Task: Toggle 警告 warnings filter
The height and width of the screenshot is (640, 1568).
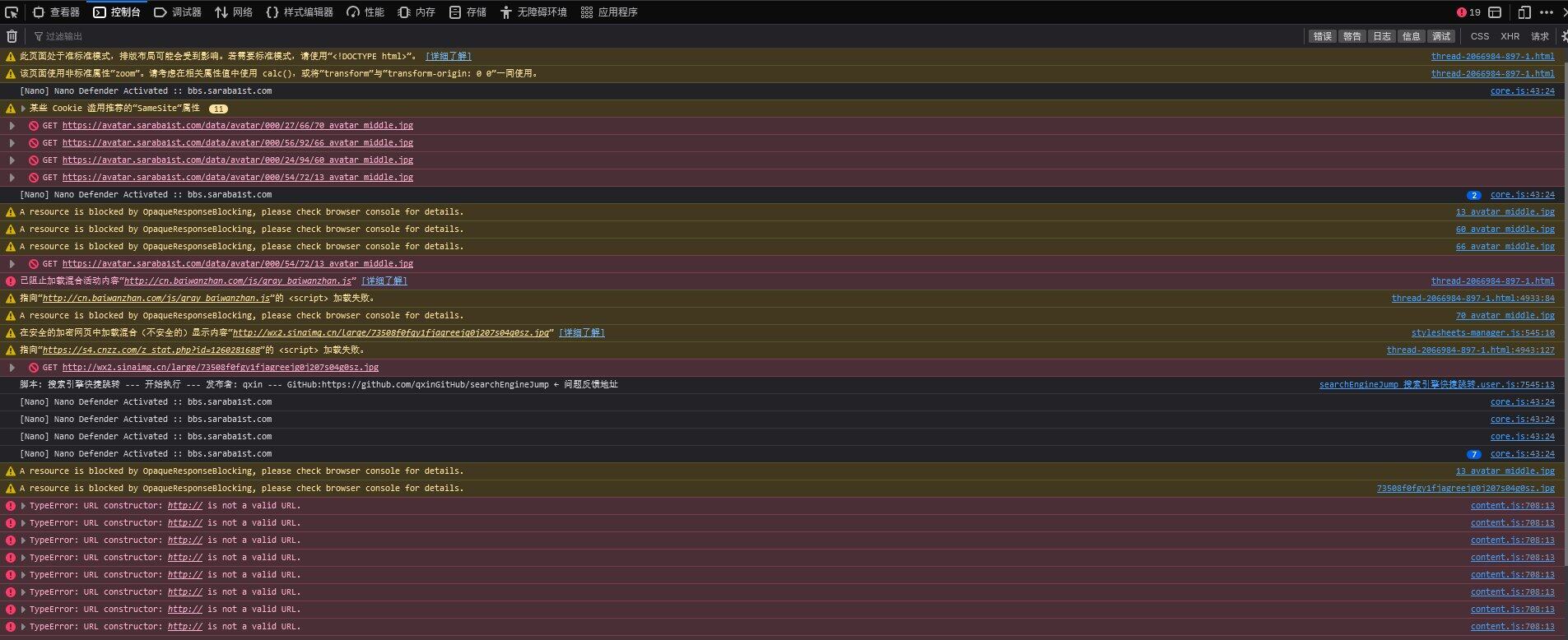Action: pyautogui.click(x=1352, y=36)
